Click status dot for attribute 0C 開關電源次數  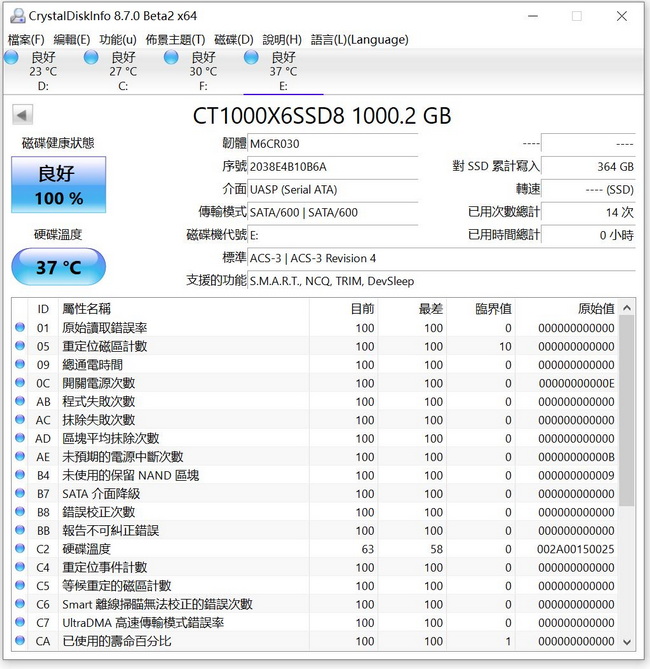(x=20, y=382)
